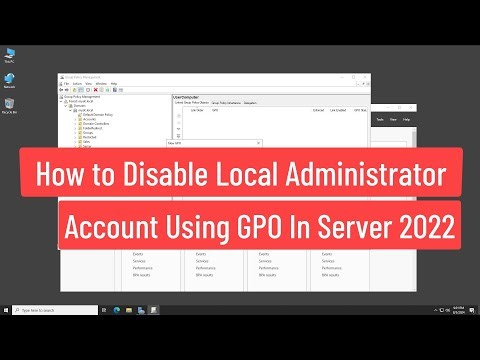Click the Link Order column header
The image size is (480, 360).
pyautogui.click(x=197, y=110)
